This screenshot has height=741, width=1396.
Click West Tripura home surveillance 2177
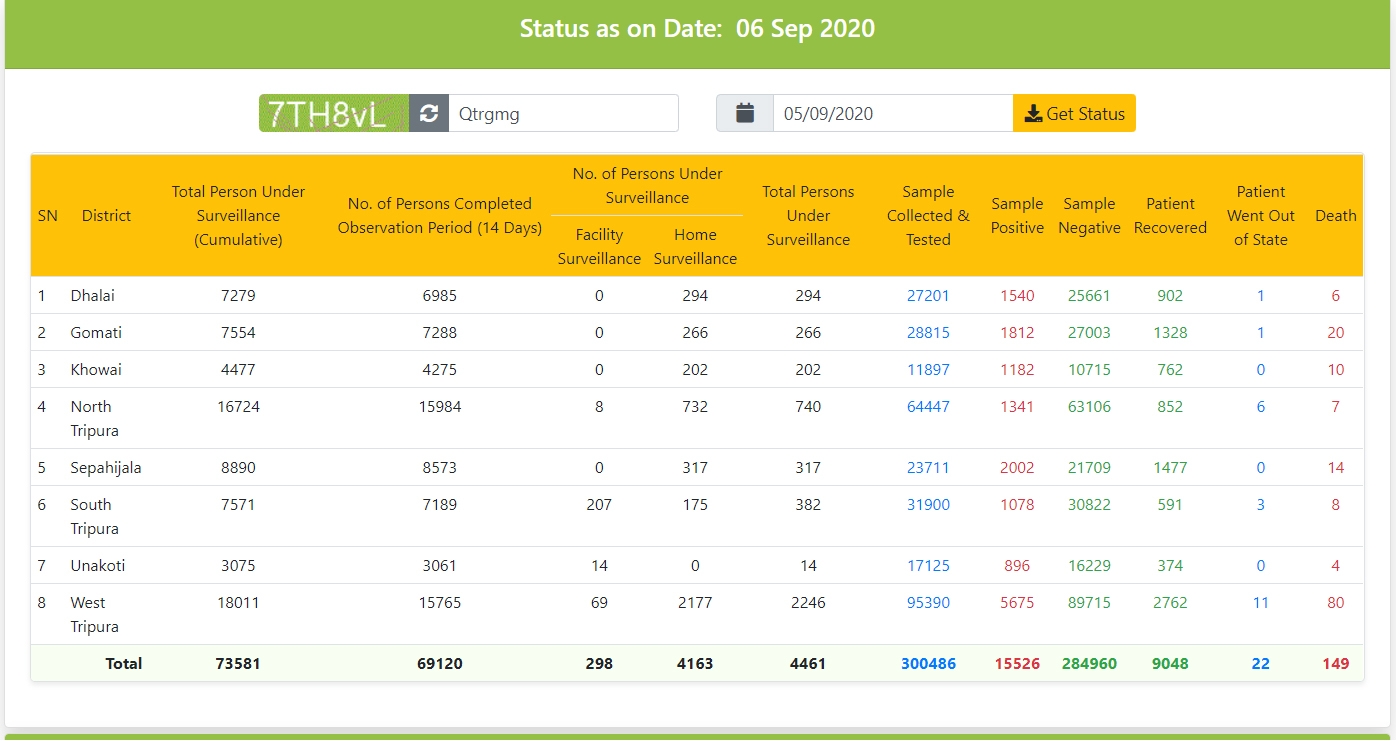[x=695, y=603]
